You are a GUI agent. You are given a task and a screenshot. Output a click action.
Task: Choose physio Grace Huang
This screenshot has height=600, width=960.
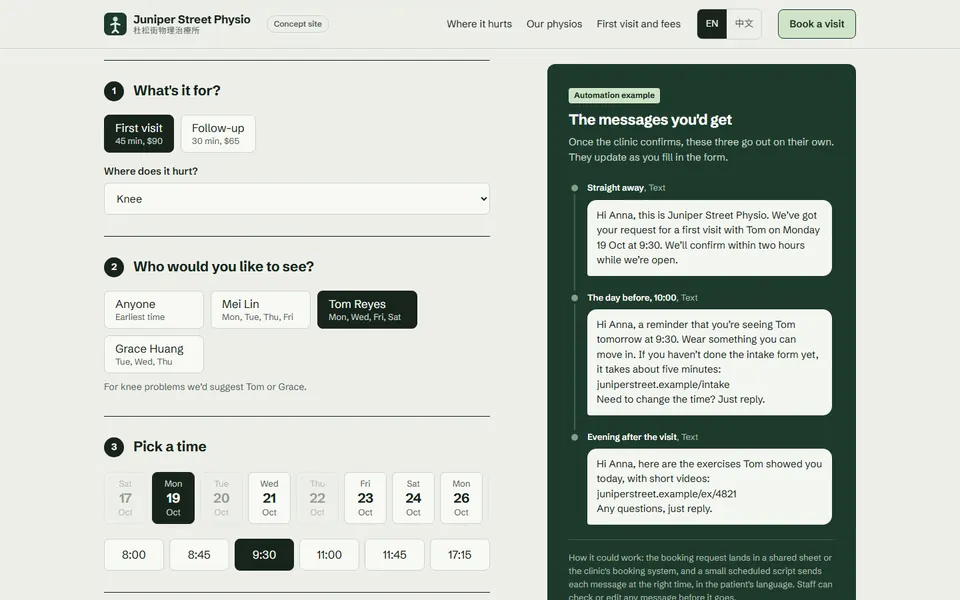click(x=154, y=354)
